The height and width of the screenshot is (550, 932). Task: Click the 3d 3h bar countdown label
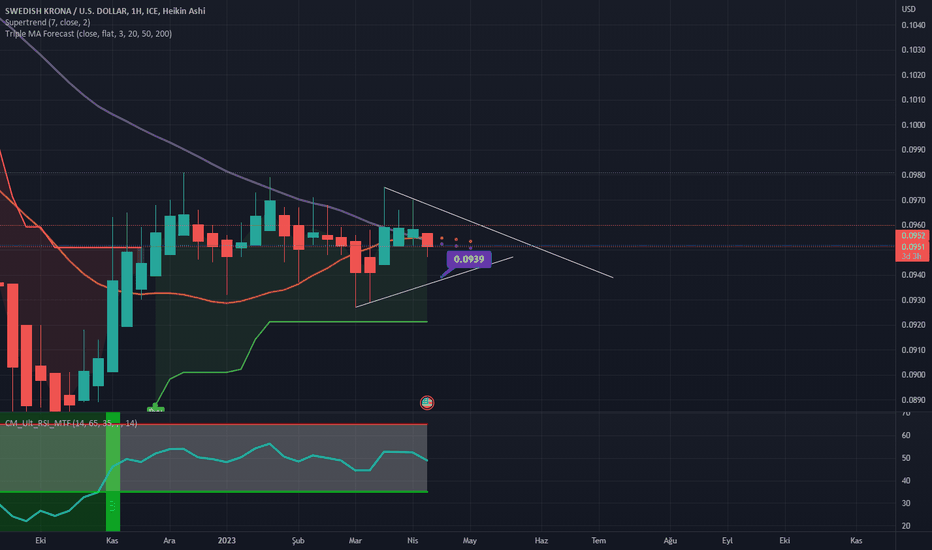tap(912, 256)
